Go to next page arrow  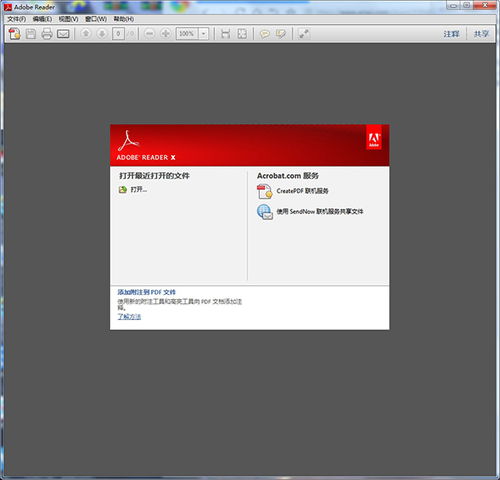(x=102, y=34)
